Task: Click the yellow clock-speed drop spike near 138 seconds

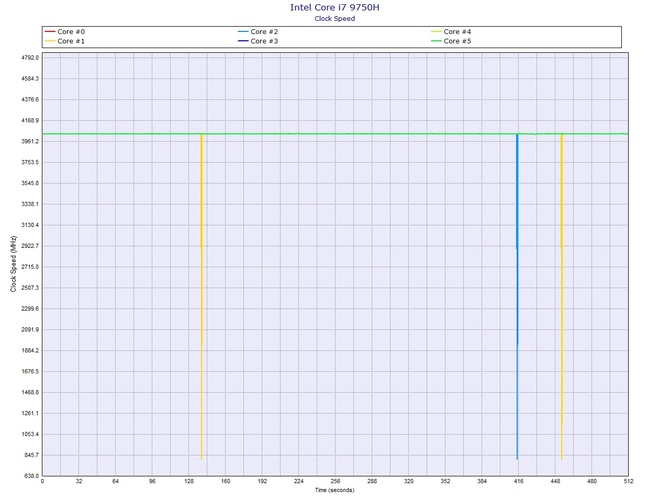Action: [x=201, y=297]
